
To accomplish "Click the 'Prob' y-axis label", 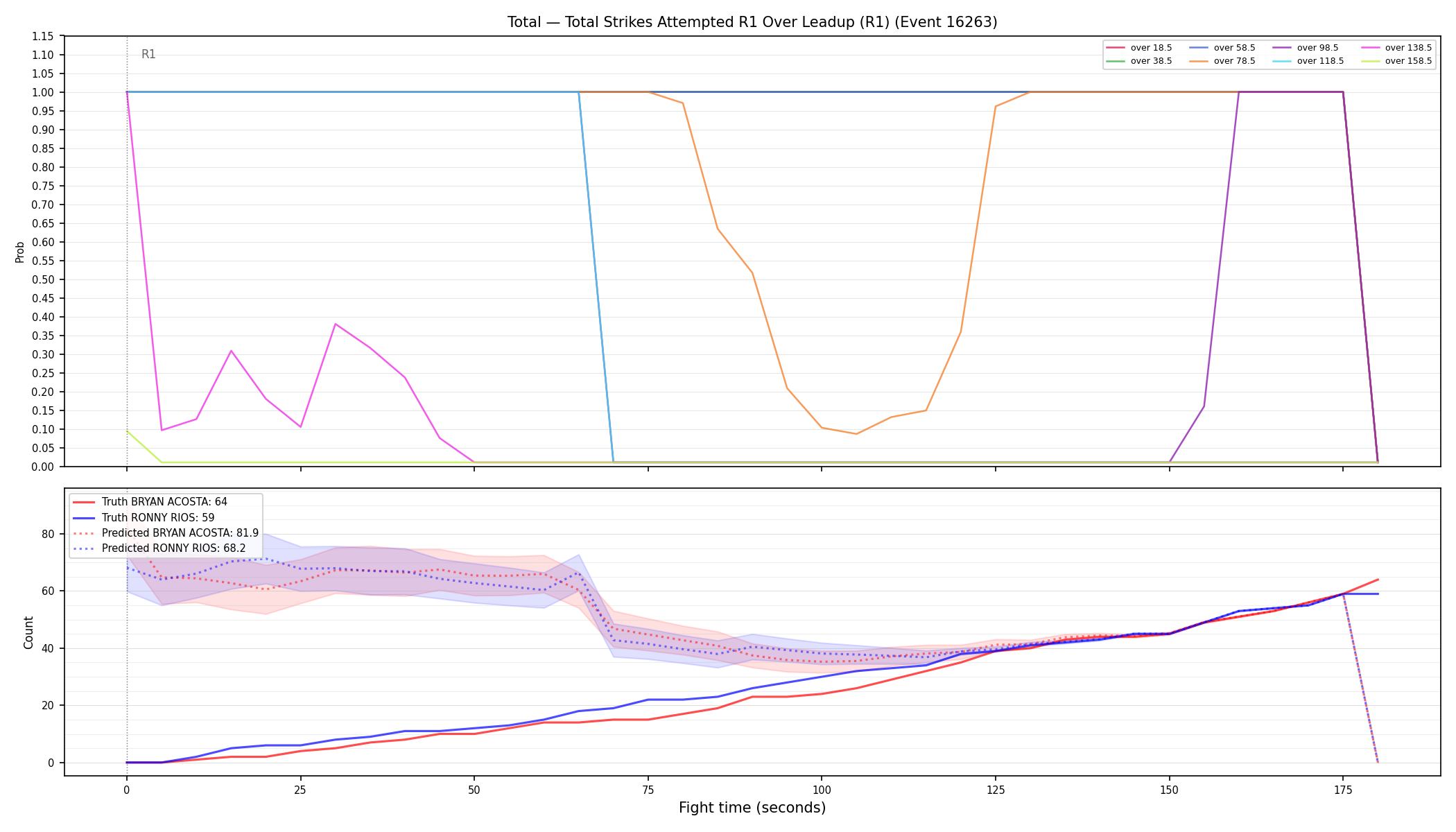I will tap(19, 252).
